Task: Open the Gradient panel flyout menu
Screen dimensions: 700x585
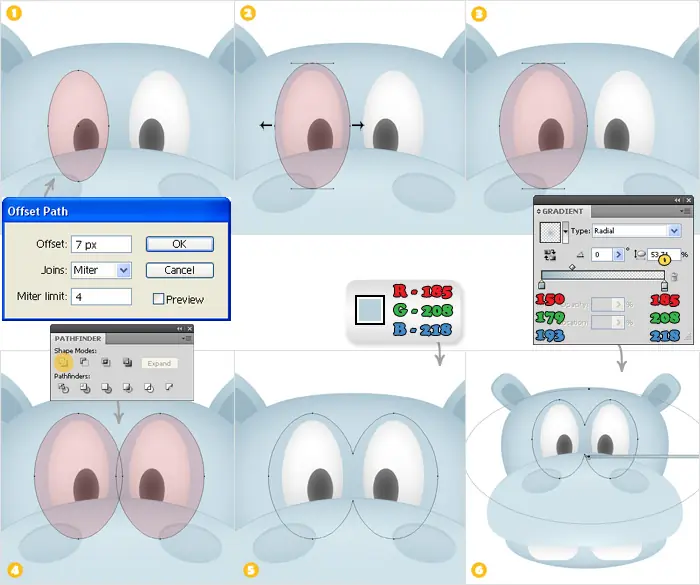Action: tap(683, 211)
